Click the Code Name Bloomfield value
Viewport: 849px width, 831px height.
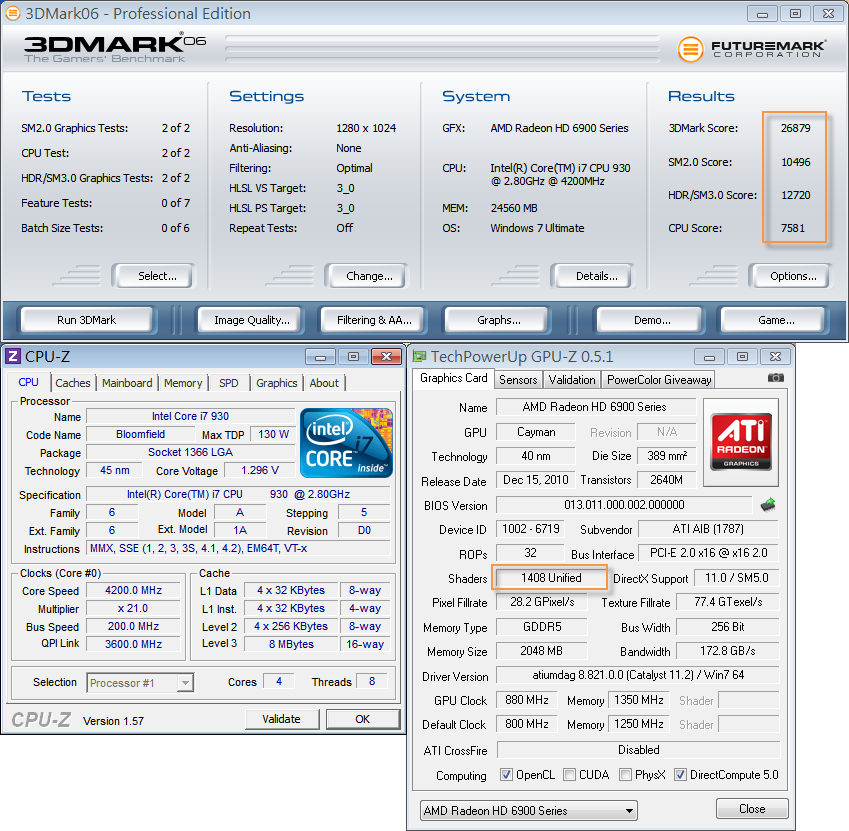click(140, 434)
